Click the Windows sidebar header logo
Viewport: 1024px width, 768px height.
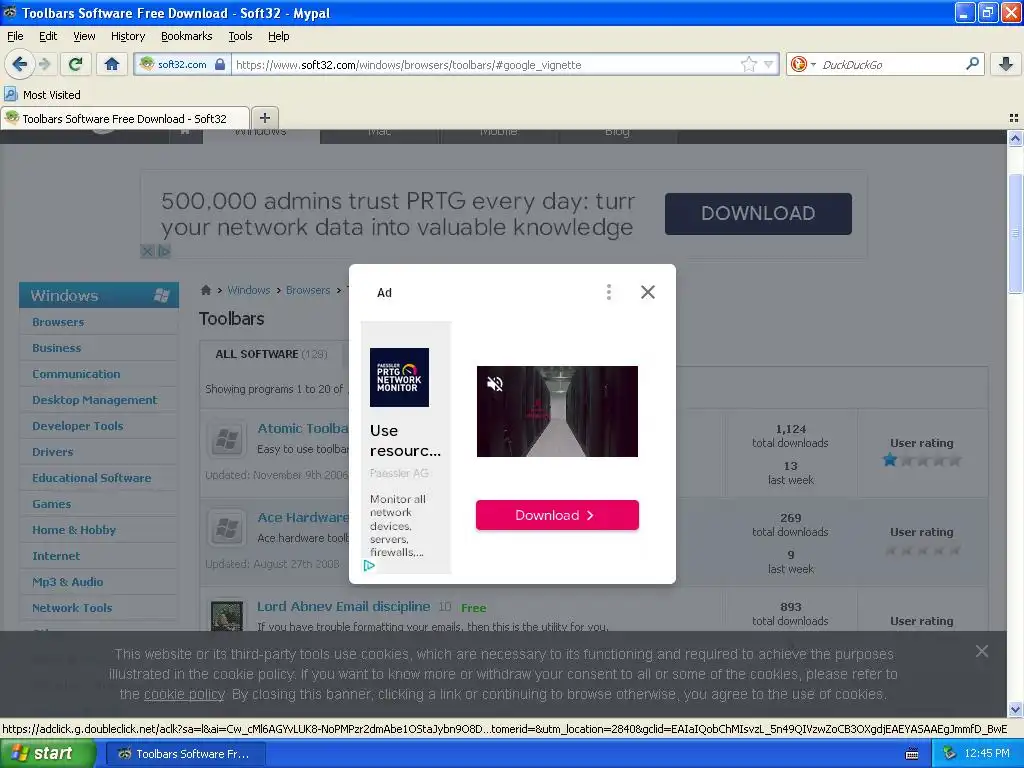[161, 295]
